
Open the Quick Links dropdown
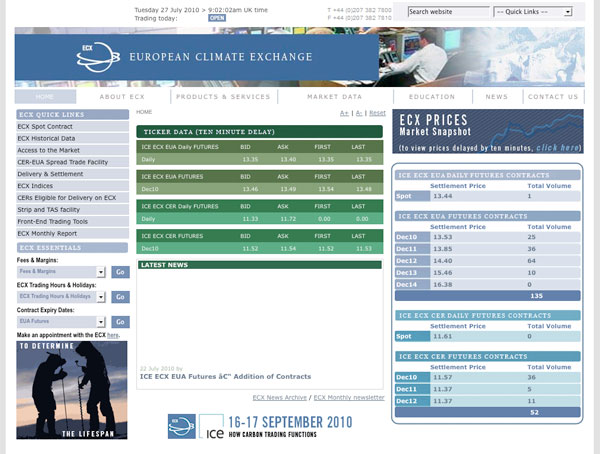click(x=533, y=12)
